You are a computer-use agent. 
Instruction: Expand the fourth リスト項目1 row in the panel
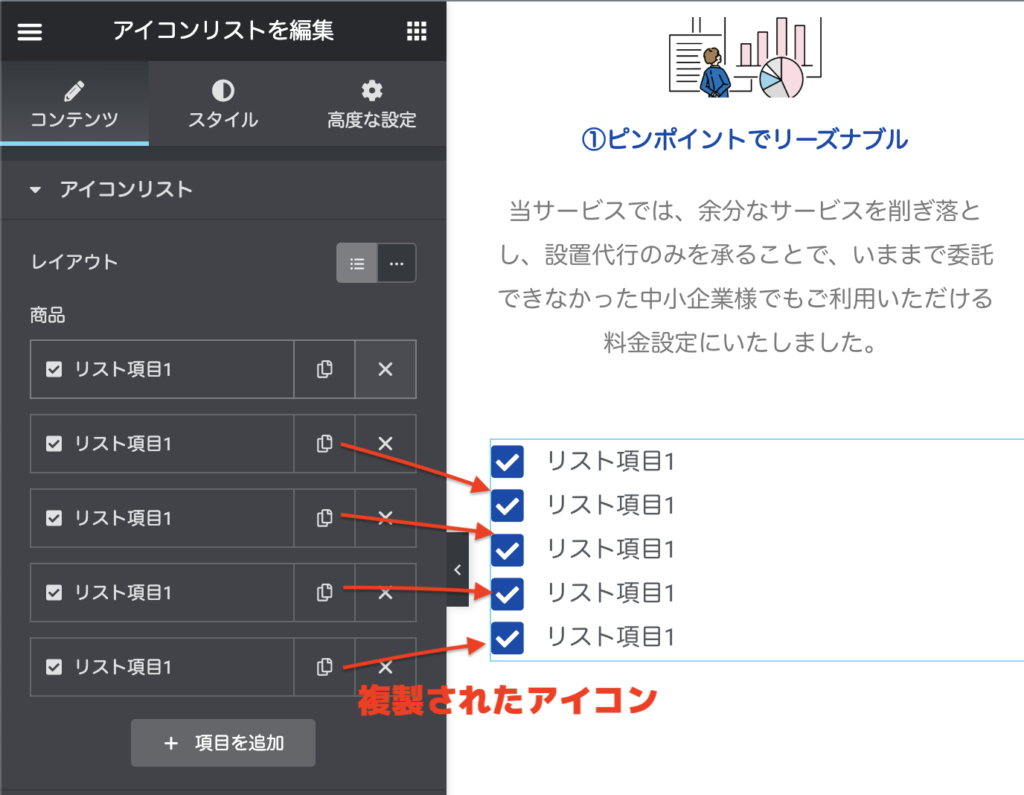(162, 592)
